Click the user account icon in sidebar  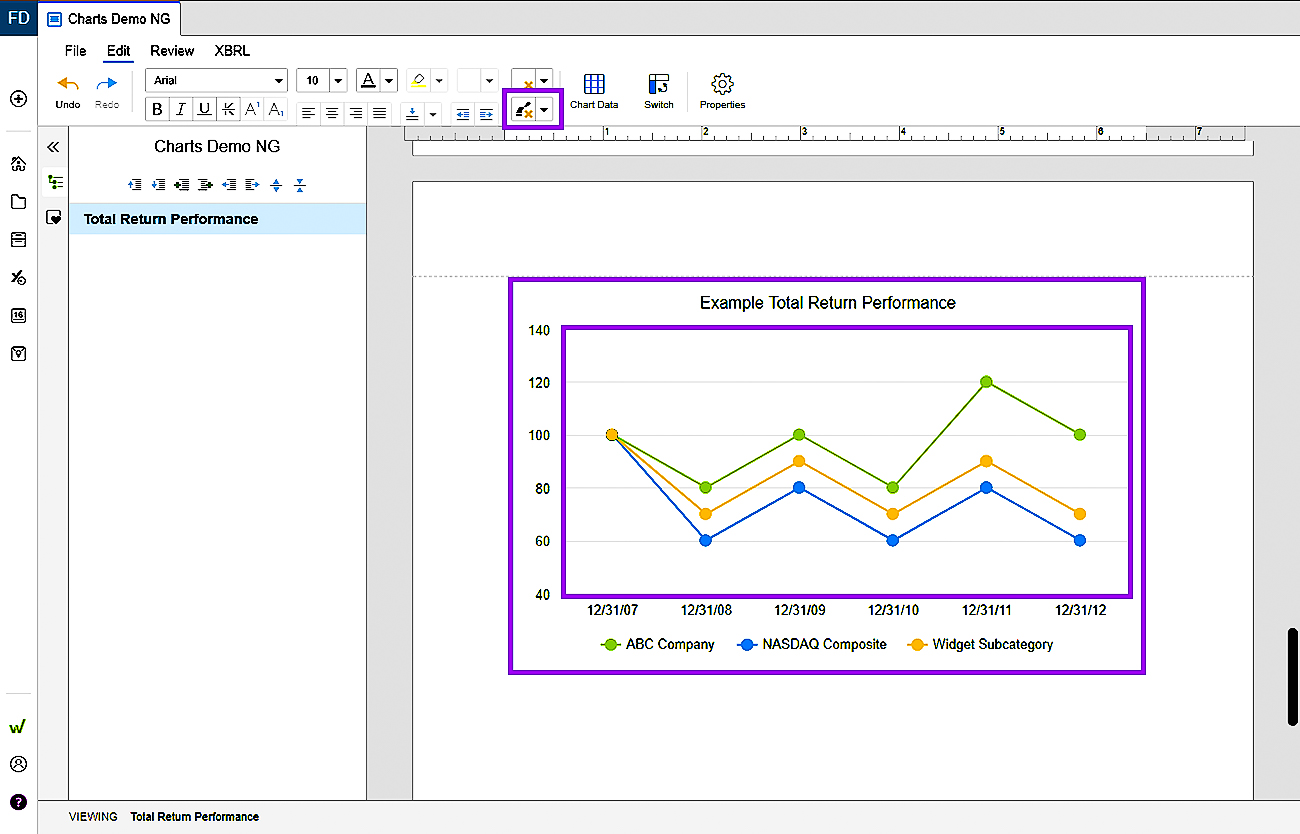tap(17, 764)
